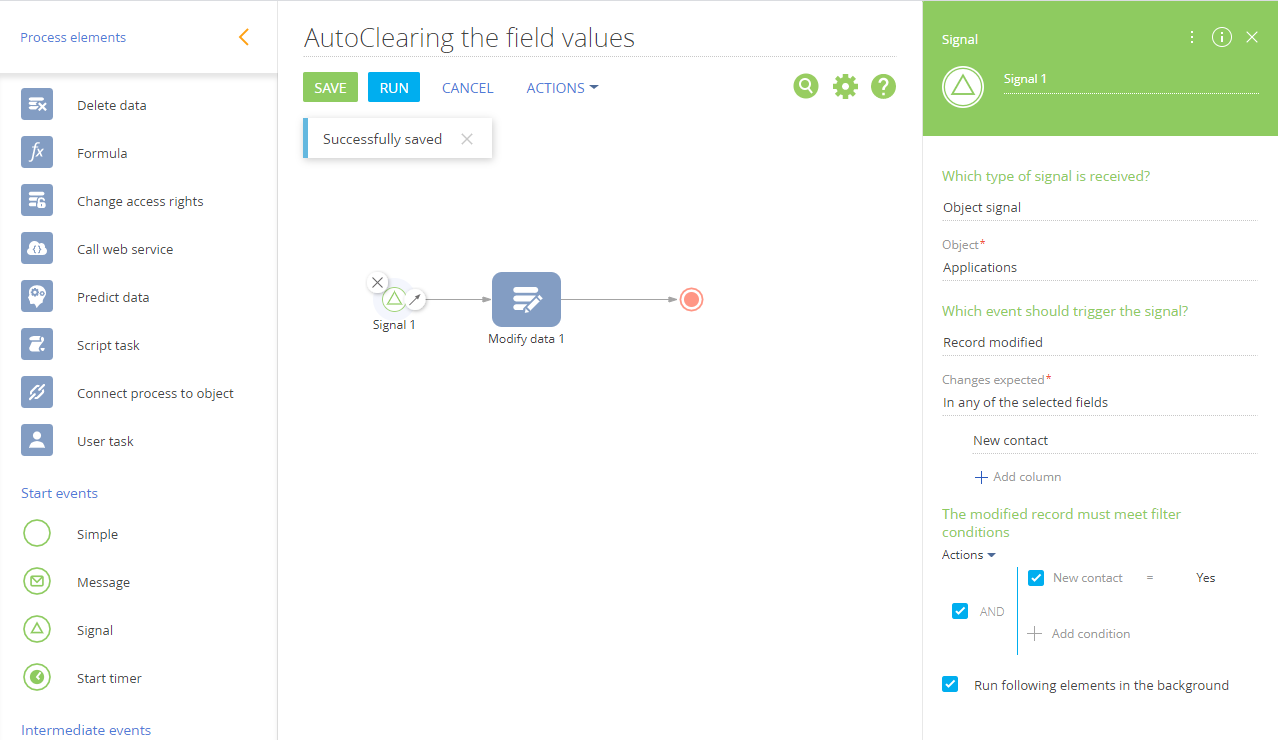Expand the ACTIONS dropdown in the toolbar
1278x740 pixels.
pyautogui.click(x=562, y=88)
